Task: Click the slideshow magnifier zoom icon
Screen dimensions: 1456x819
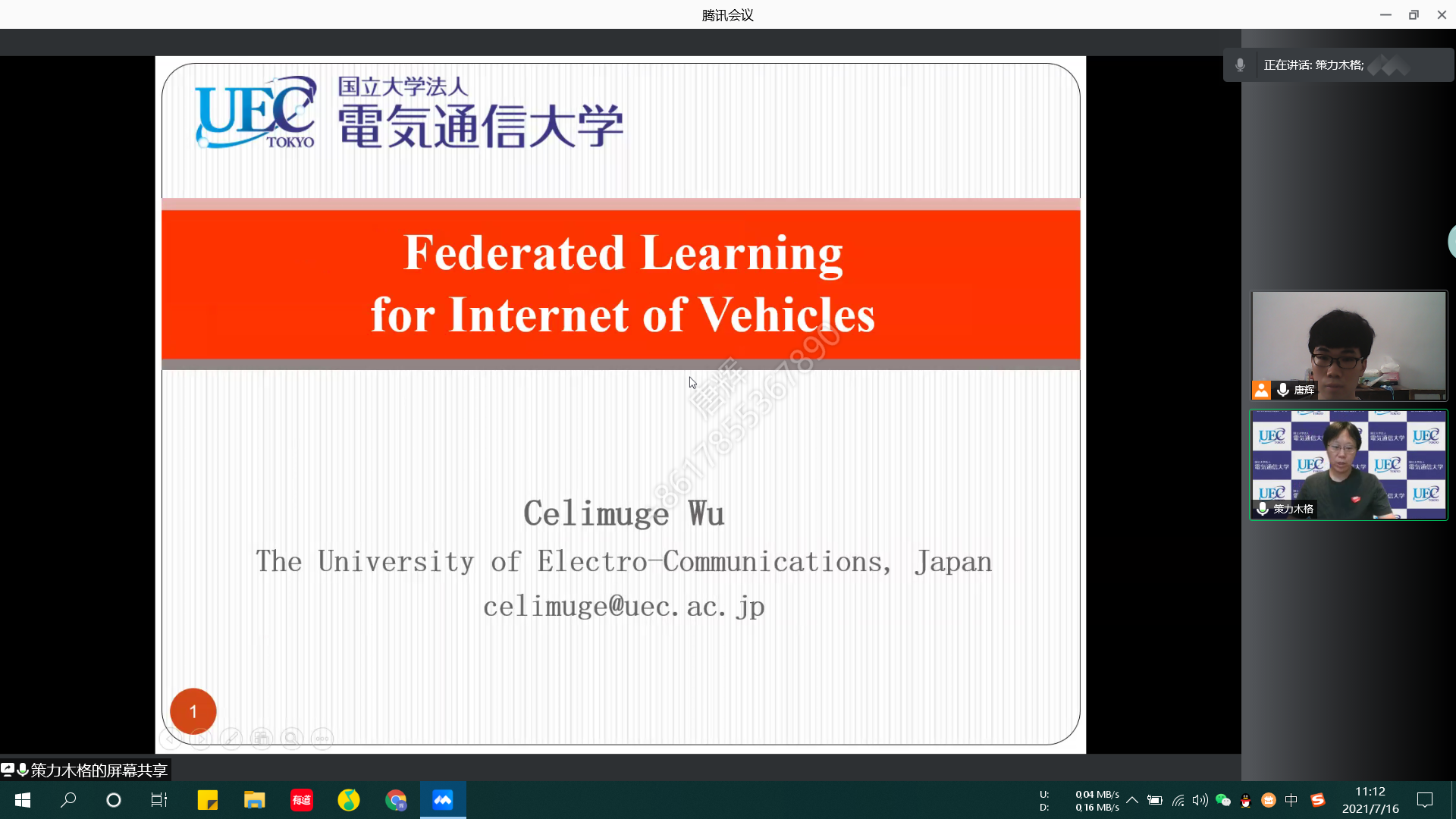Action: point(292,738)
